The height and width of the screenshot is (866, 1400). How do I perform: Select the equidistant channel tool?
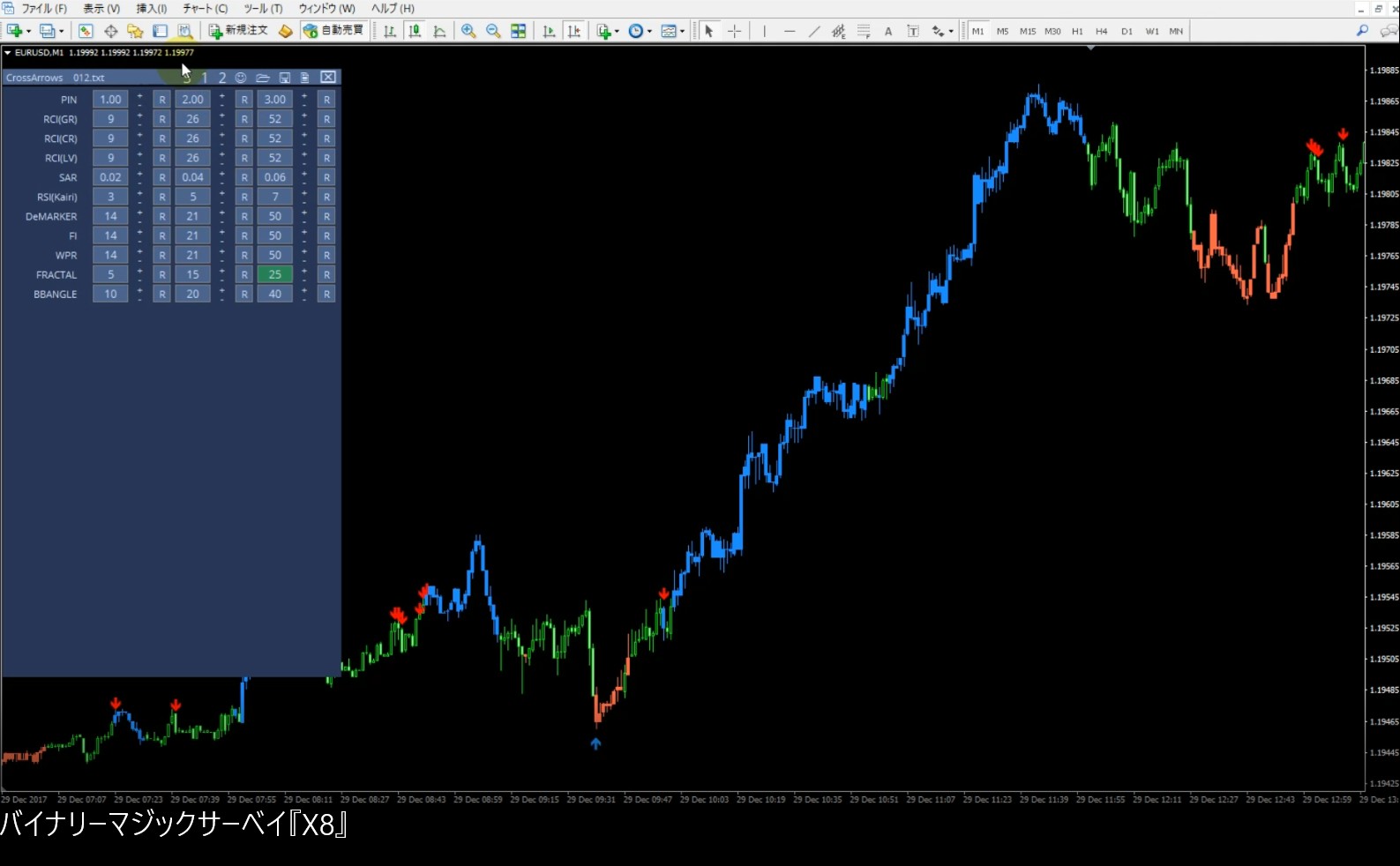tap(838, 31)
